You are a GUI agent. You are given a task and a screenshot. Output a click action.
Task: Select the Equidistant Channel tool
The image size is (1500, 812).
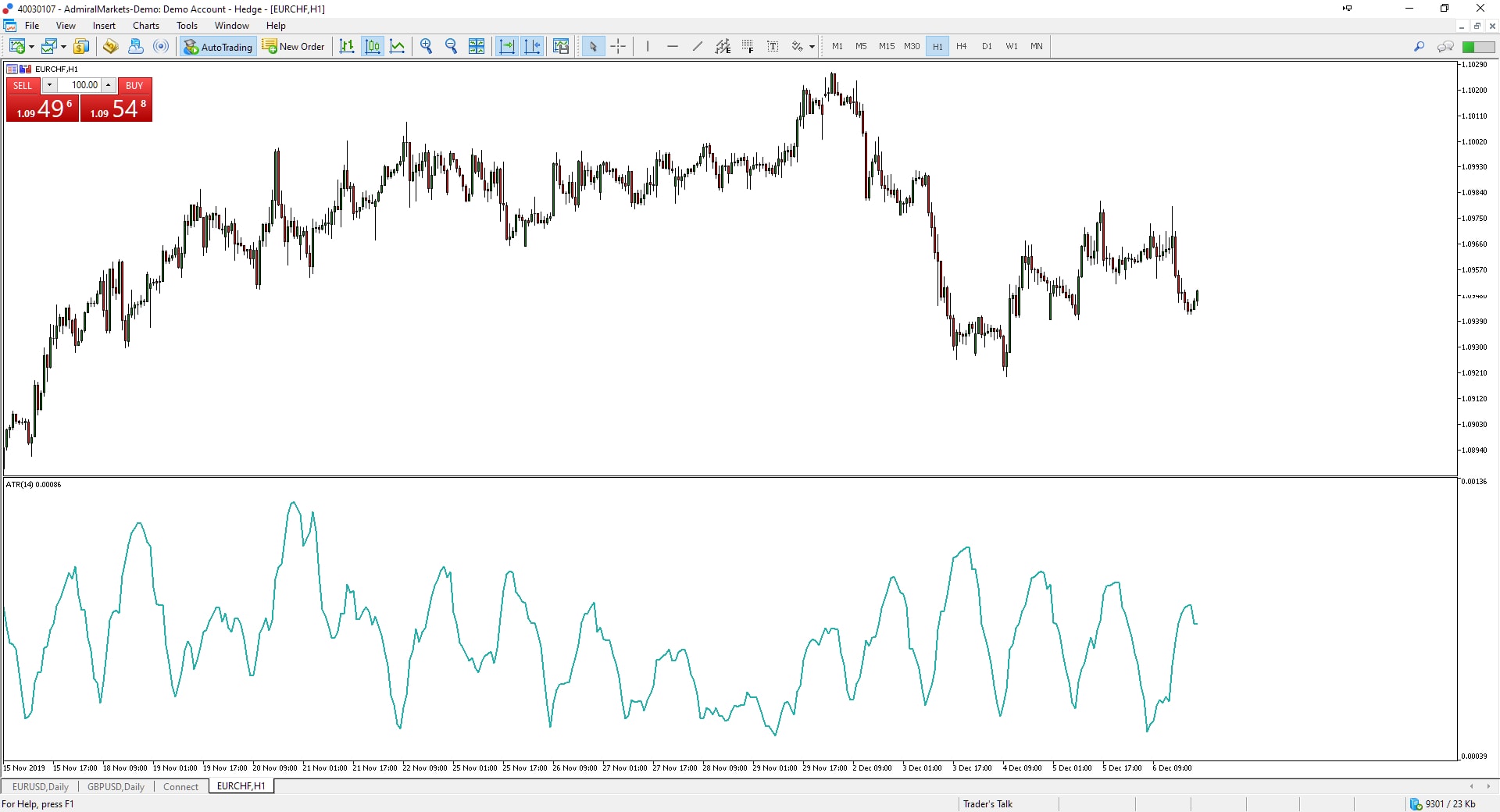tap(723, 47)
